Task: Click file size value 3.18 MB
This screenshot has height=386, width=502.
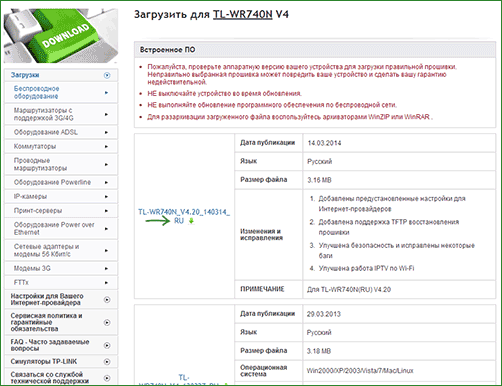Action: tap(319, 351)
